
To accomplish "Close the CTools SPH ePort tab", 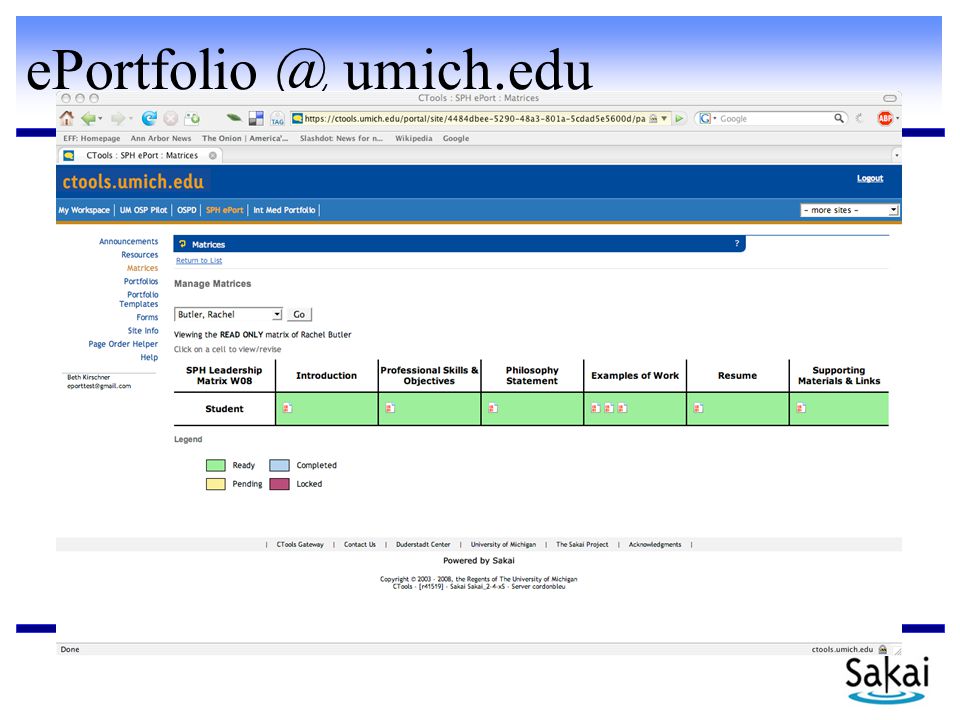I will [x=212, y=156].
